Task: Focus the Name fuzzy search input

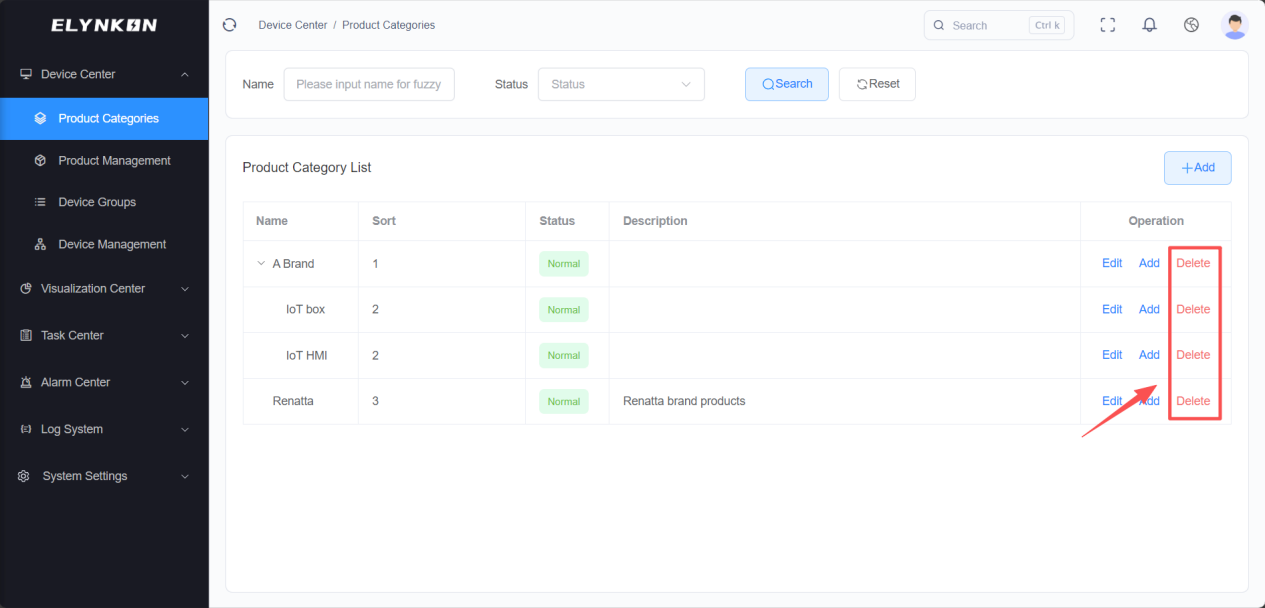Action: tap(369, 84)
